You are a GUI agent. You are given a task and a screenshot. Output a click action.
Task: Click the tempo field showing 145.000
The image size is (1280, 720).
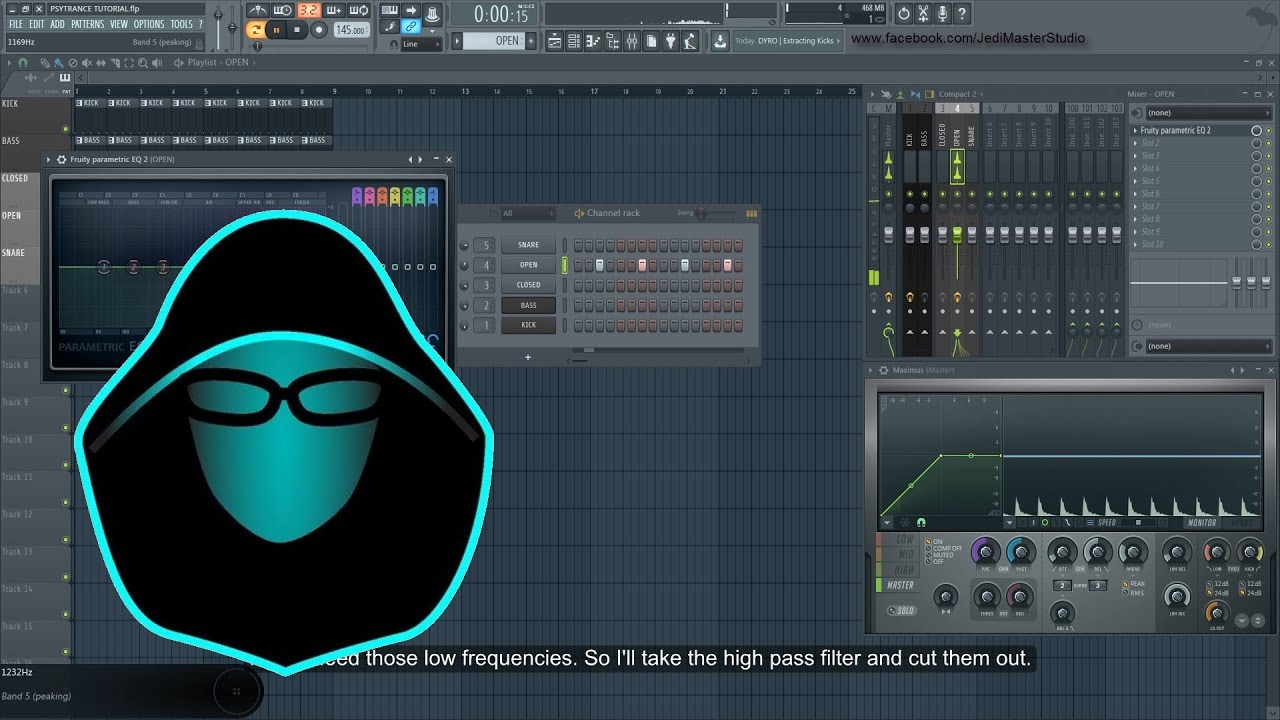(351, 30)
